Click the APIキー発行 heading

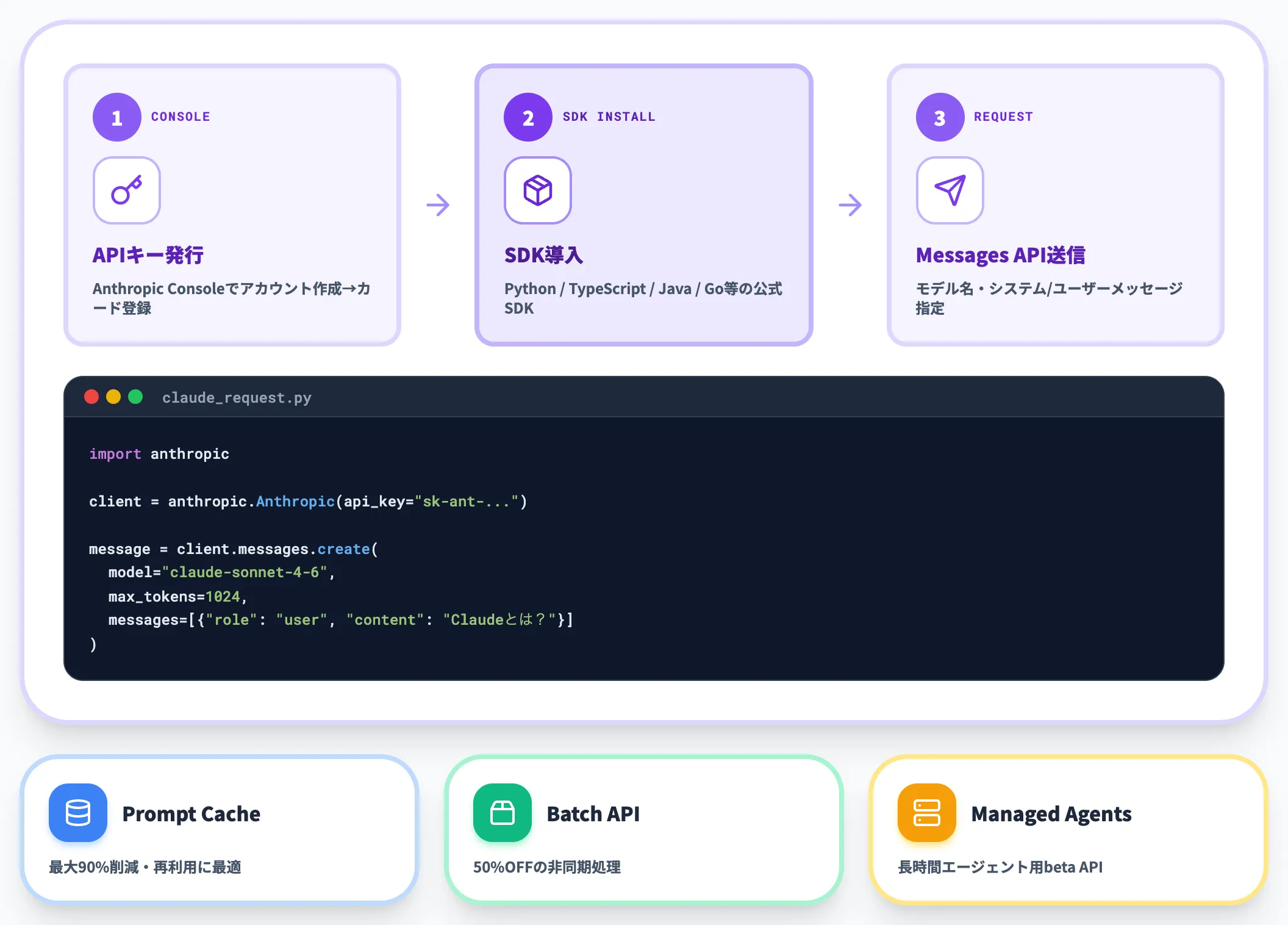pos(148,255)
